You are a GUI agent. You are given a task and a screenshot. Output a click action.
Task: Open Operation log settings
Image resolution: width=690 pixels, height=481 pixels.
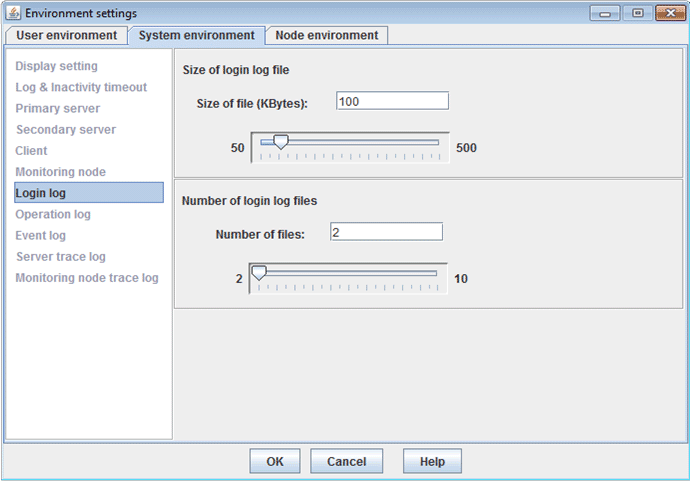[x=53, y=214]
